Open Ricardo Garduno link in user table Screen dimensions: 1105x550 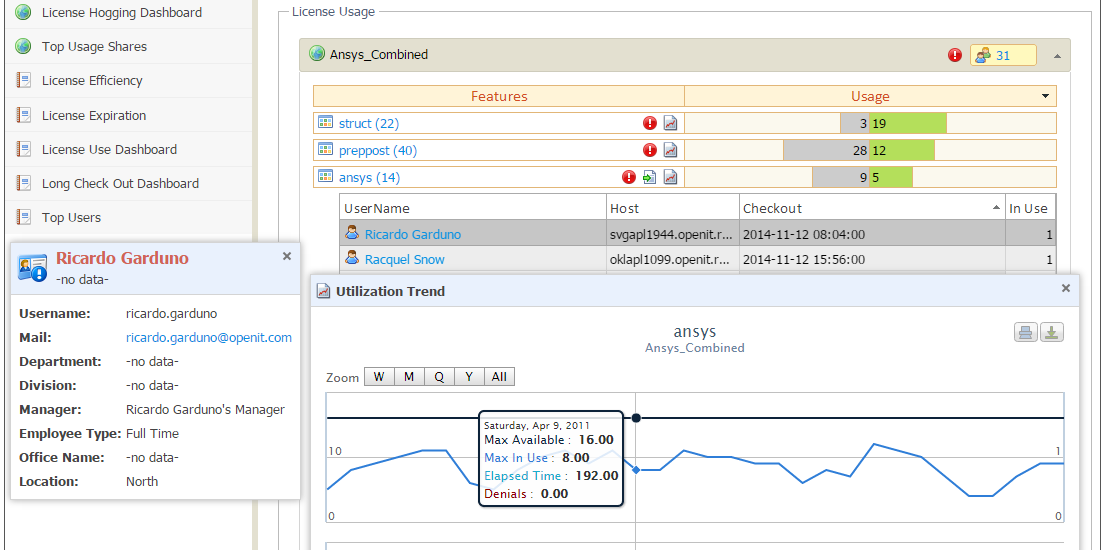[413, 233]
